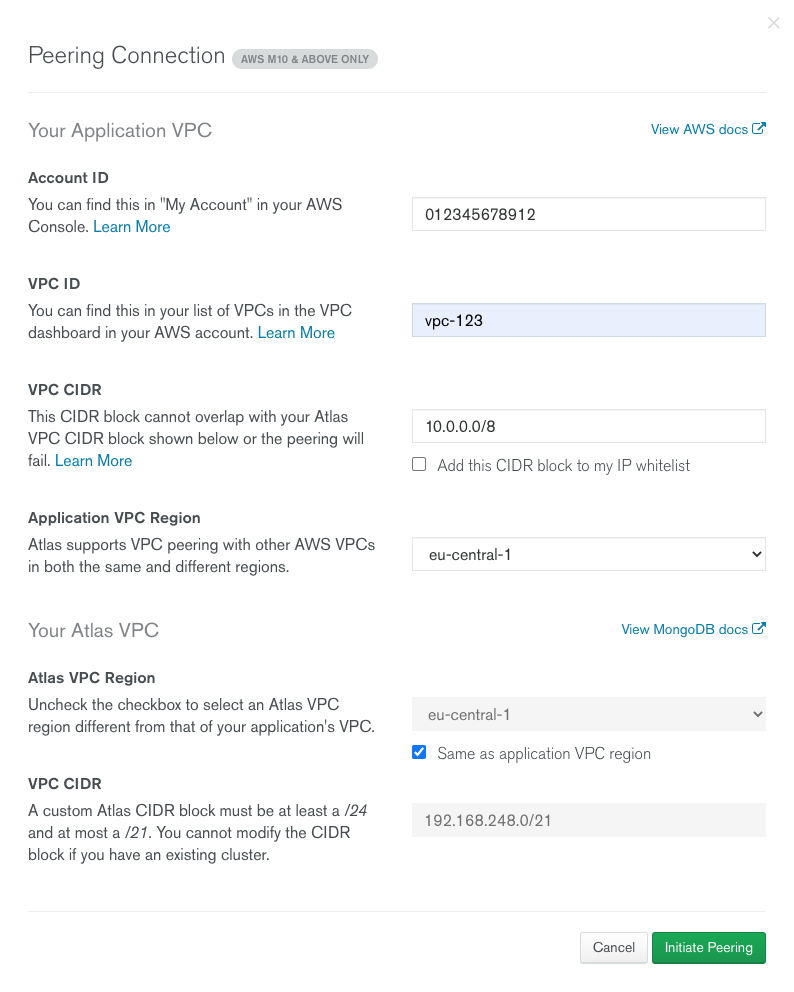Click the View AWS docs link
794x992 pixels.
[x=699, y=130]
